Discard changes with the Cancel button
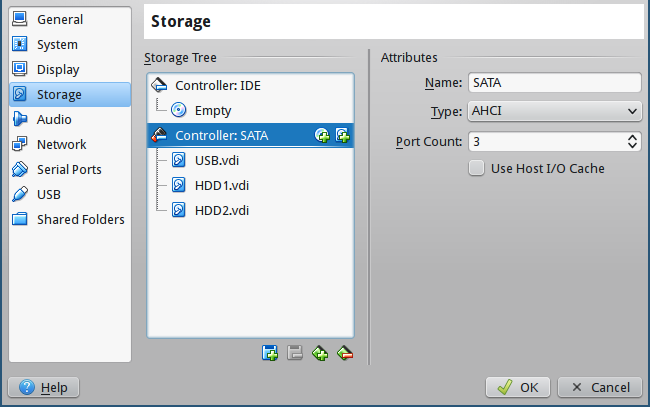650x407 pixels. [600, 388]
